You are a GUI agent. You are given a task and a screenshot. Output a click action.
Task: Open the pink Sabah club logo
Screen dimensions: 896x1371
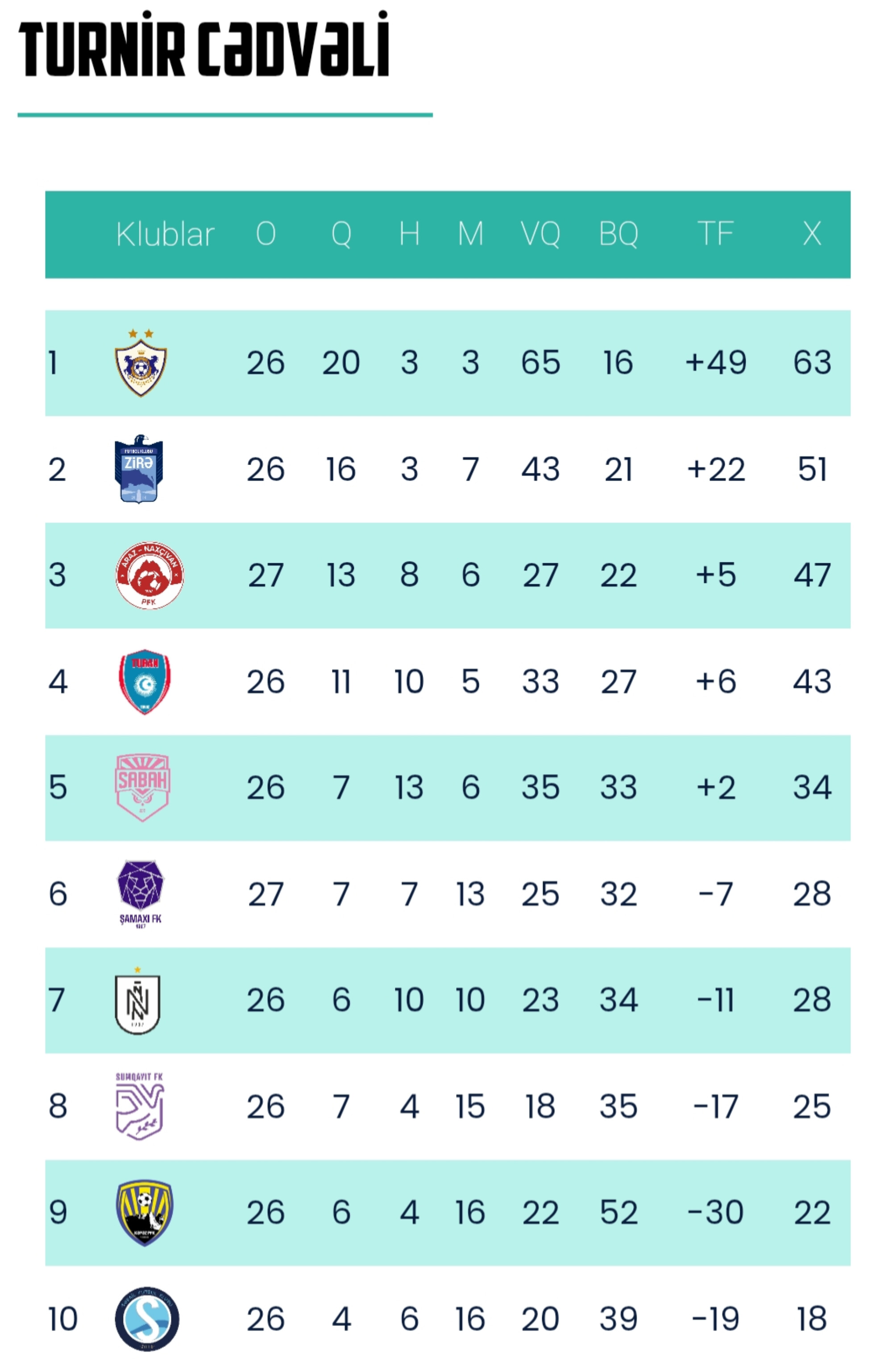(142, 787)
